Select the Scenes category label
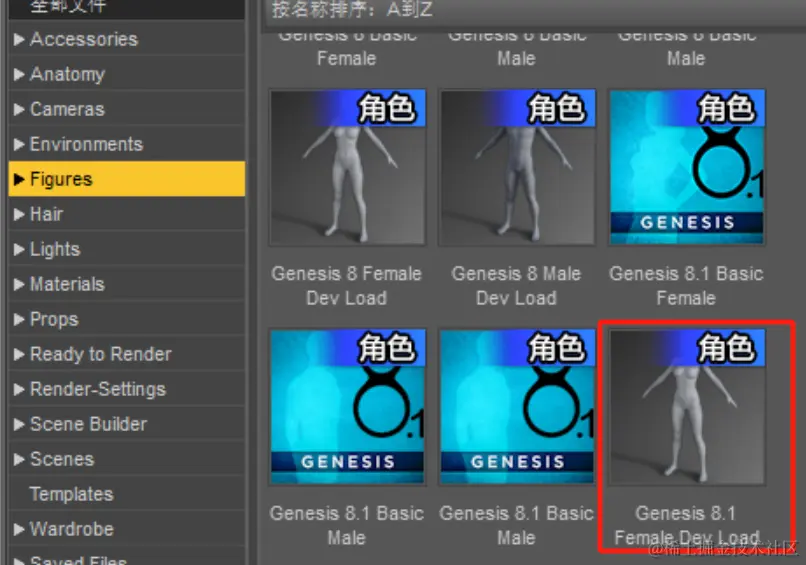 tap(62, 459)
